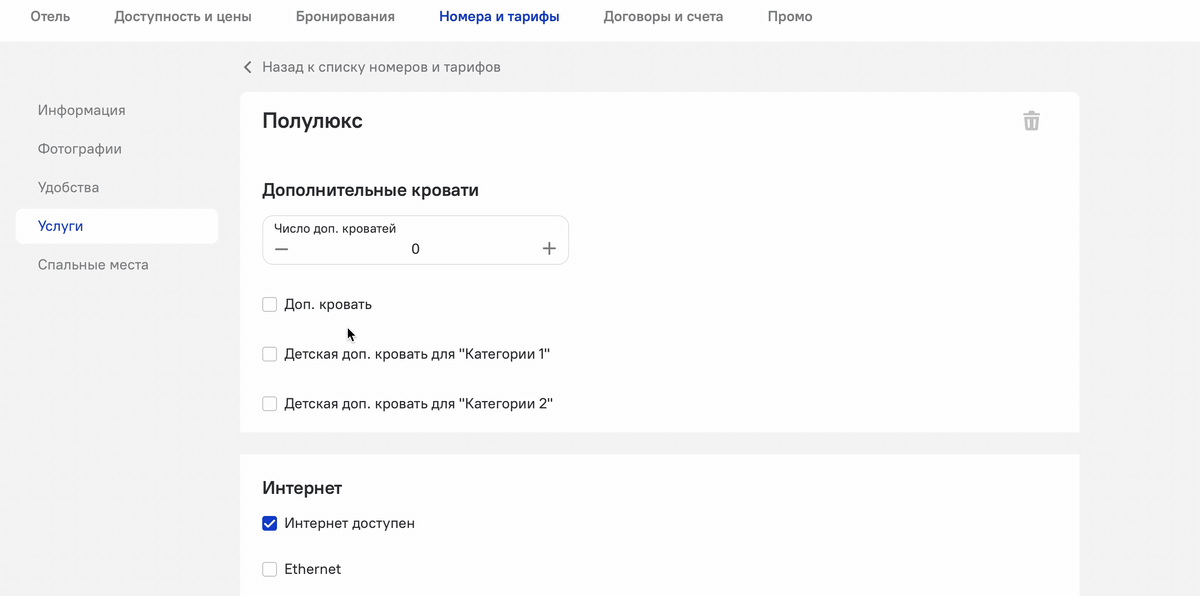The width and height of the screenshot is (1200, 596).
Task: Select the Номера и тарифы tab
Action: (499, 16)
